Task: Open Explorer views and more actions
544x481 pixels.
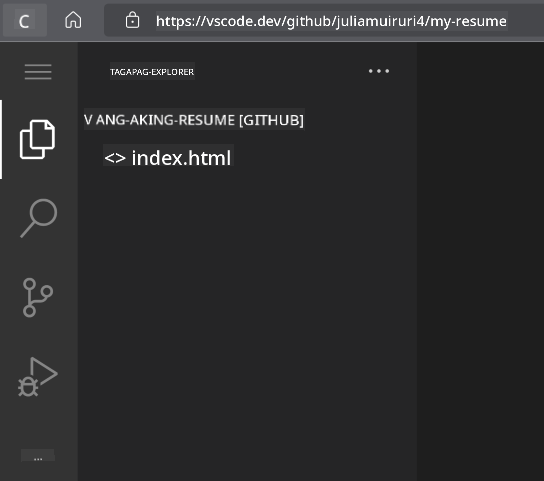Action: click(379, 71)
